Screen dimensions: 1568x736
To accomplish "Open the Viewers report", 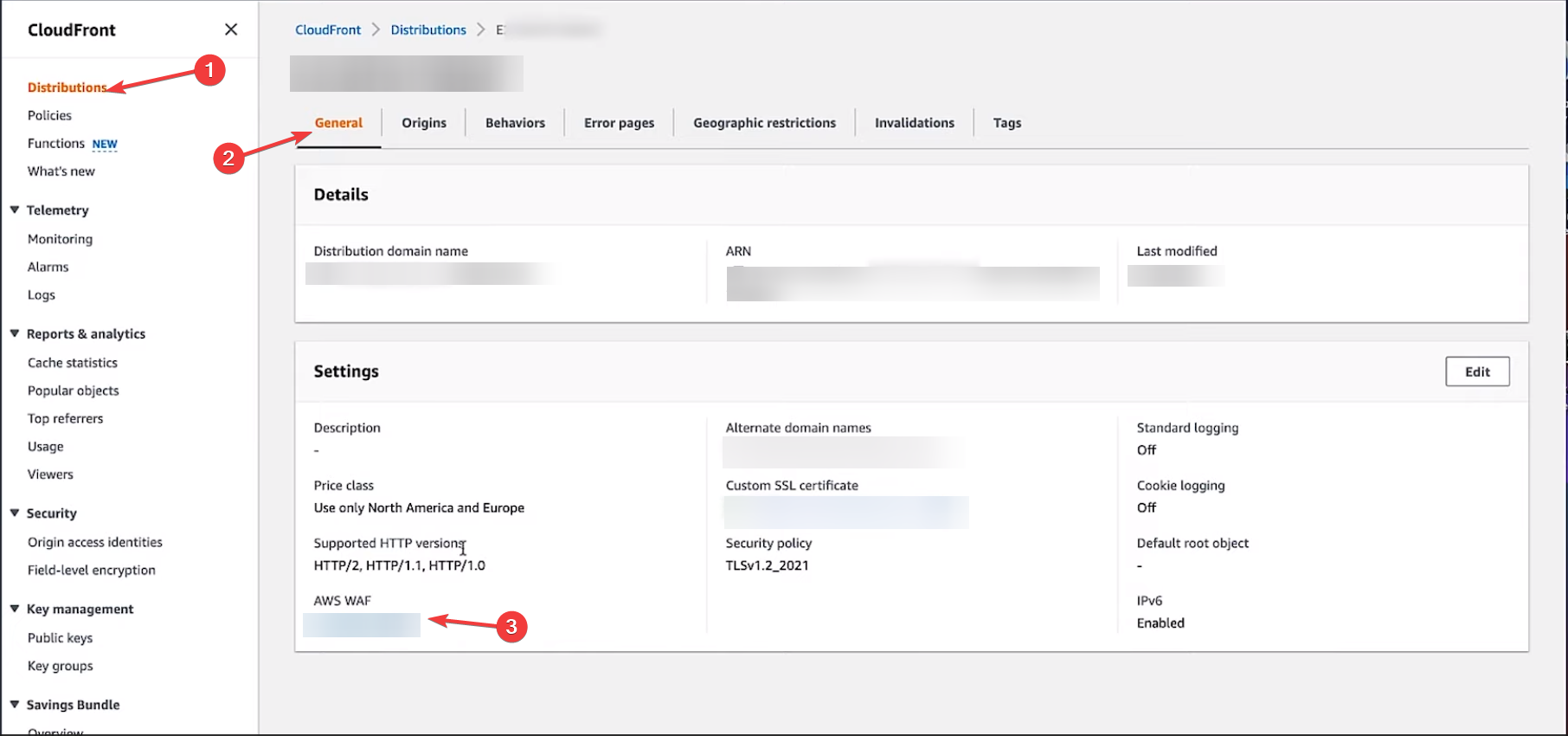I will [x=50, y=475].
